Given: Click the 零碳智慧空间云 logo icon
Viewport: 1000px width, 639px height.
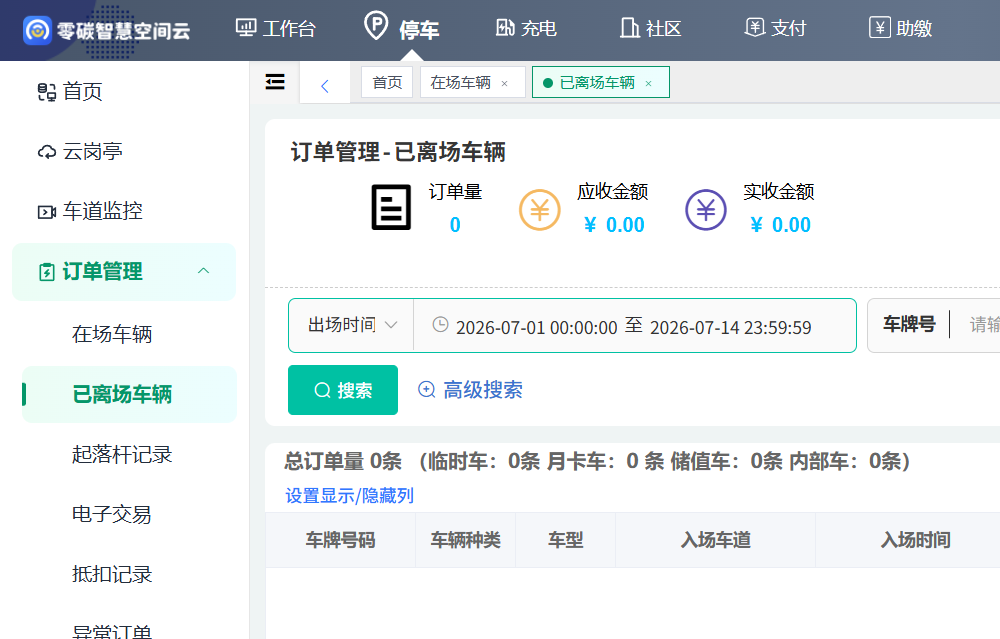Looking at the screenshot, I should click(37, 30).
